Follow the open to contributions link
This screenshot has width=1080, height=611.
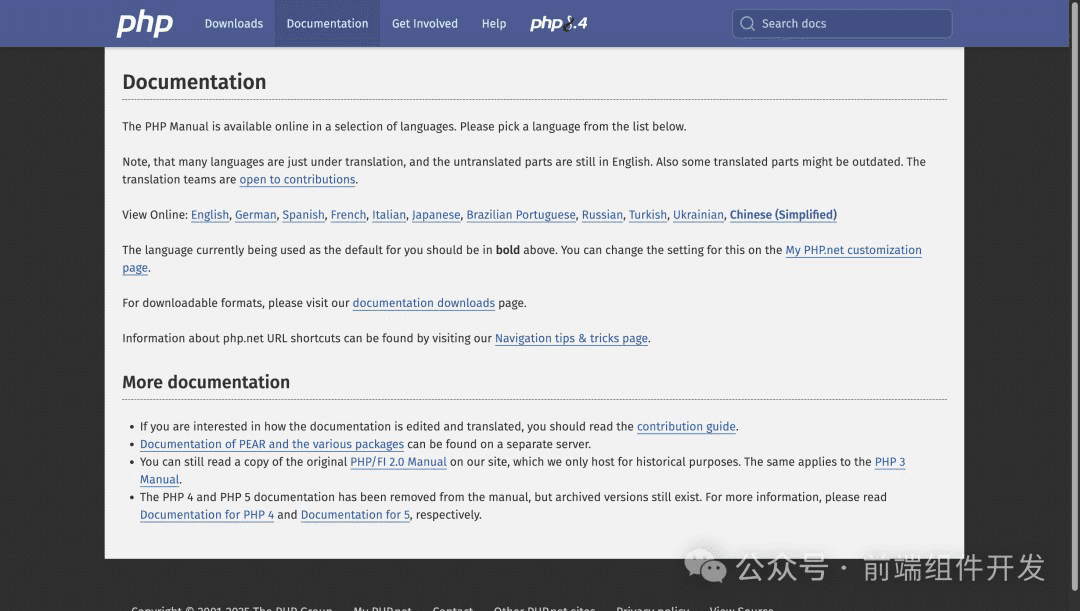click(x=298, y=179)
